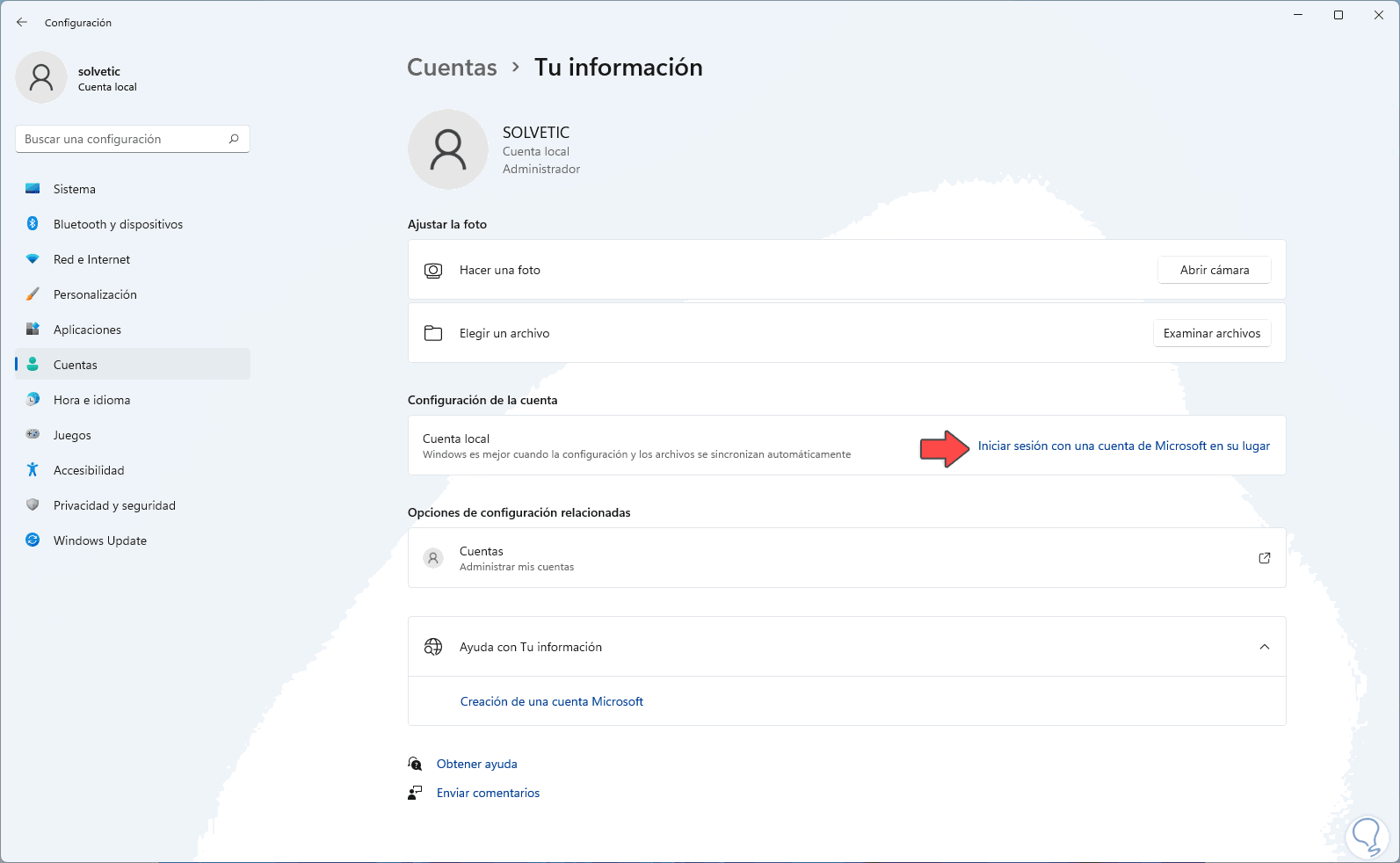Click the Privacidad y seguridad shield icon
The height and width of the screenshot is (863, 1400).
tap(33, 505)
